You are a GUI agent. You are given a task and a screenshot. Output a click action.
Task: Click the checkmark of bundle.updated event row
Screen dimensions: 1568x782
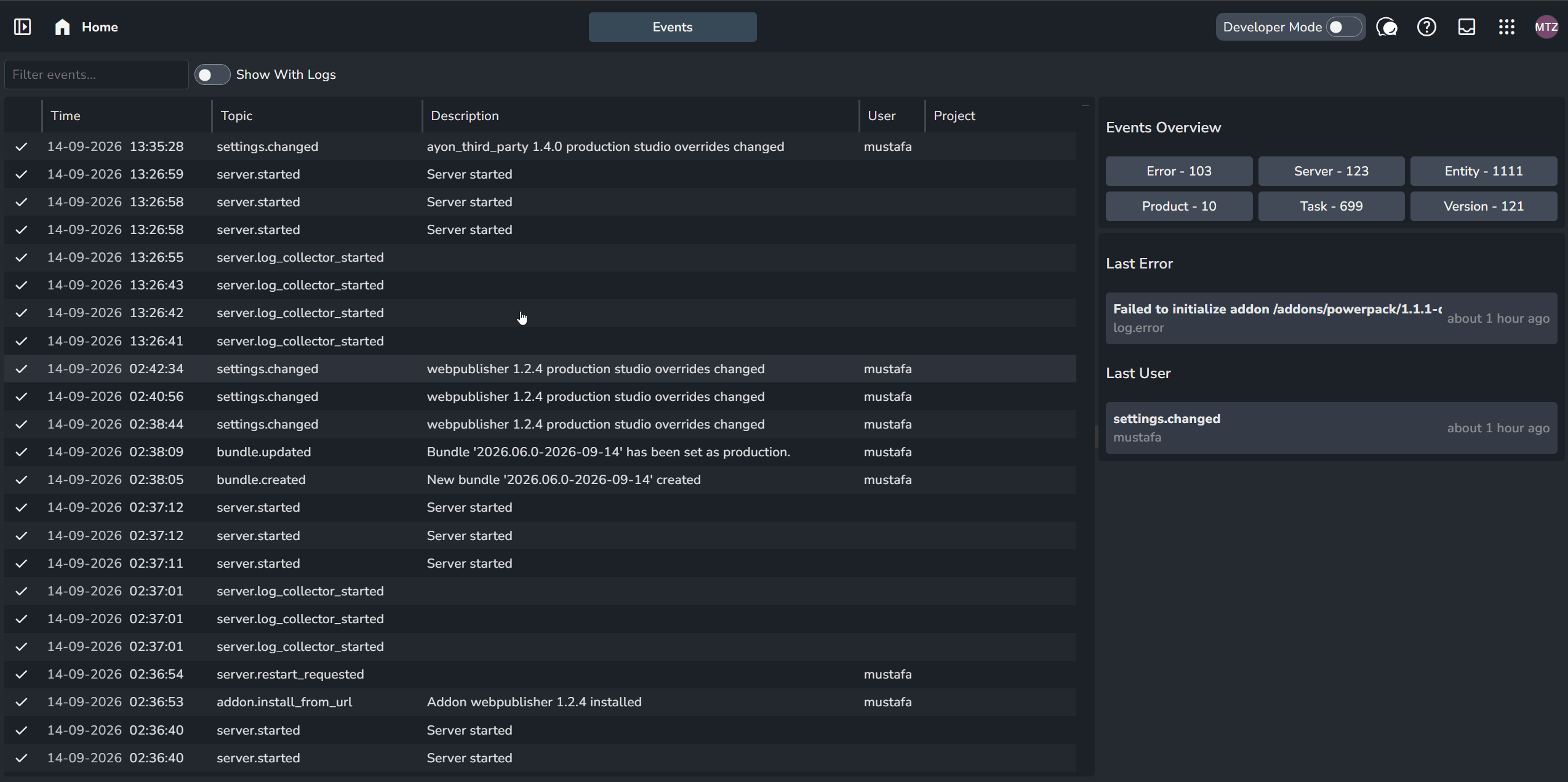tap(22, 452)
